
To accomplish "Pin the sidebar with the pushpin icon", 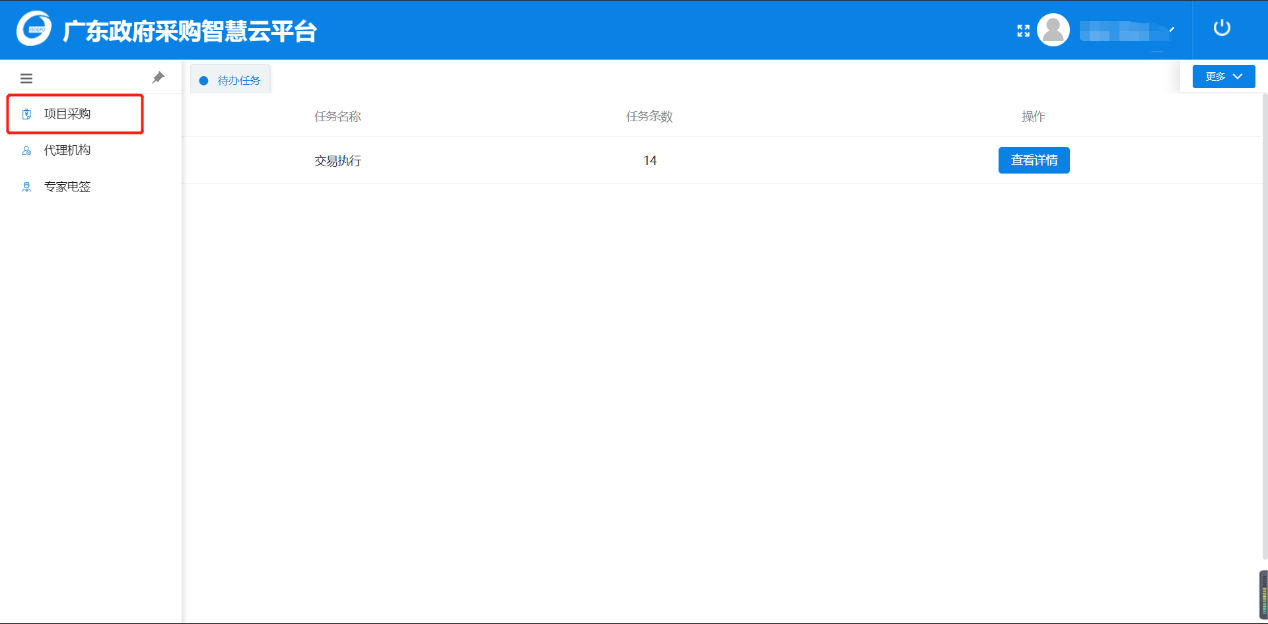I will pyautogui.click(x=158, y=77).
